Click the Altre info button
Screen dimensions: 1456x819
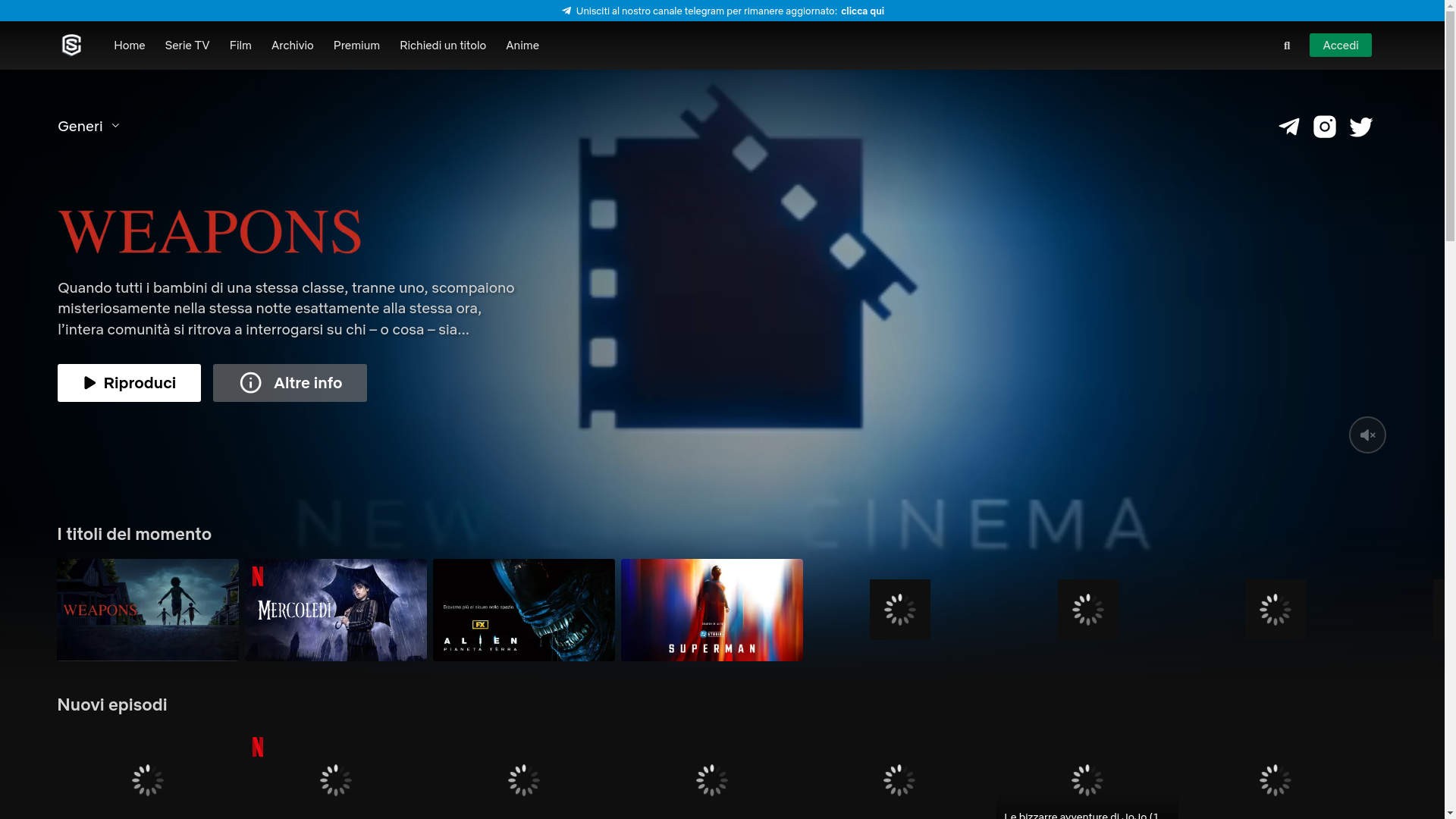(x=290, y=383)
